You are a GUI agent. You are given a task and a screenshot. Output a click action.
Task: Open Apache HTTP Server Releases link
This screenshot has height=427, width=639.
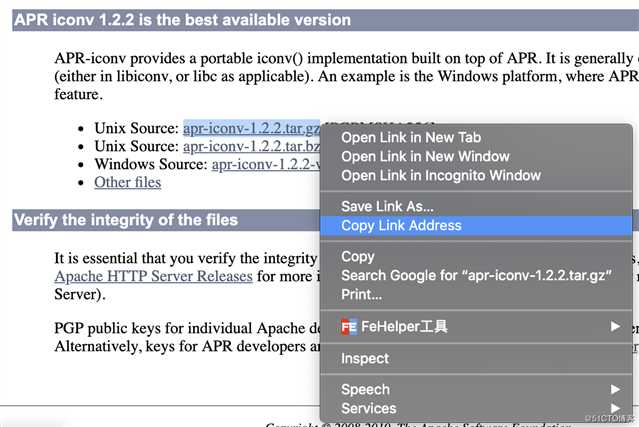154,276
